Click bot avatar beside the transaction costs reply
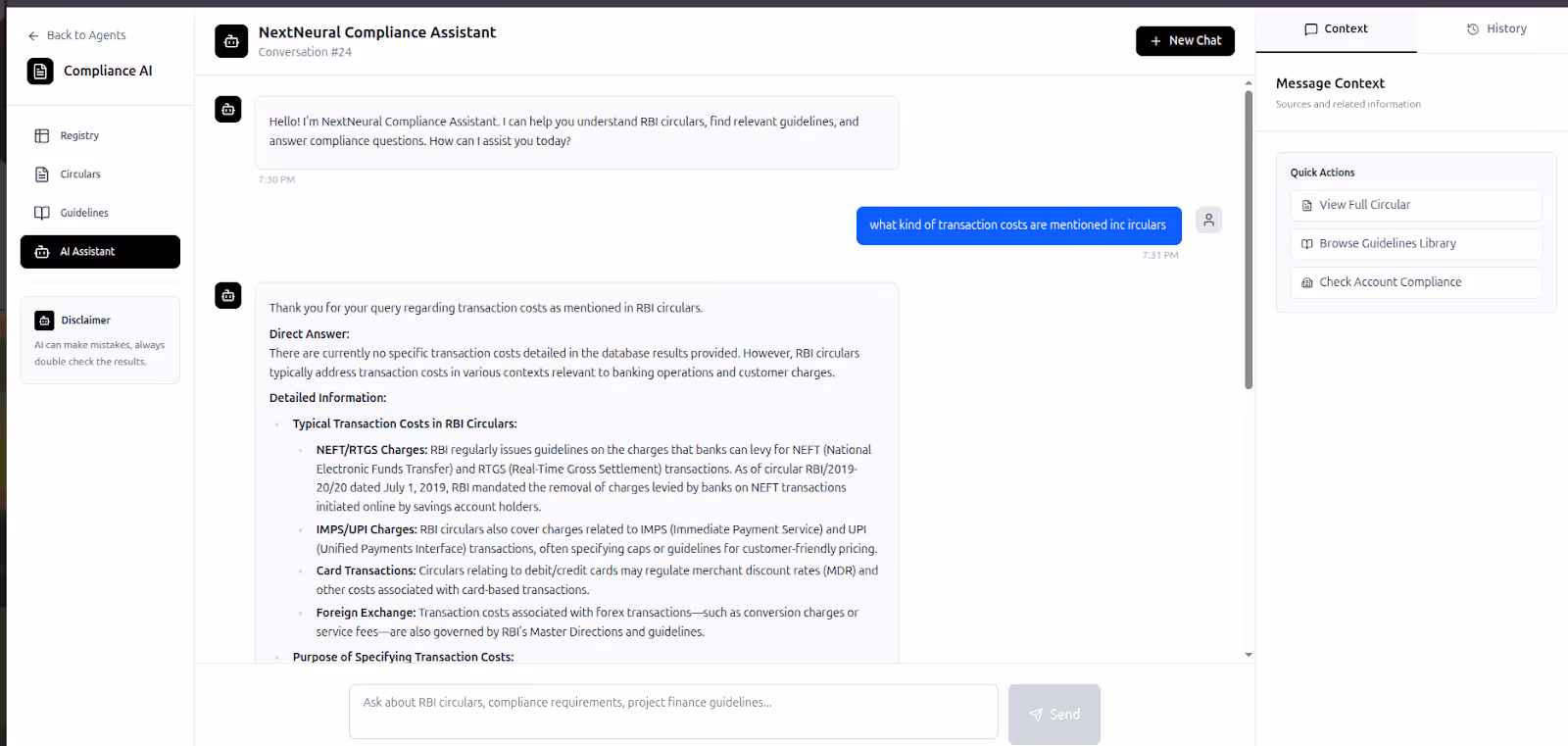This screenshot has width=1568, height=746. click(228, 295)
